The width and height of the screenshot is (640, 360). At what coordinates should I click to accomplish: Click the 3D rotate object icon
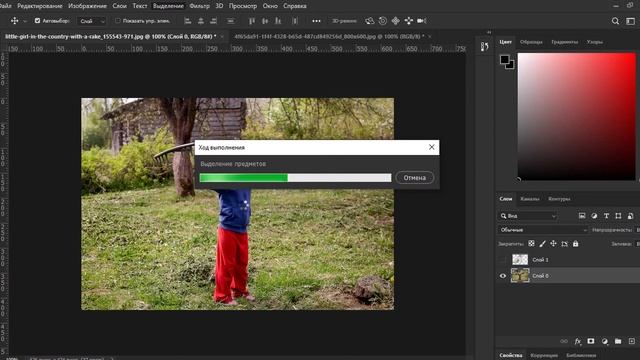pyautogui.click(x=369, y=21)
